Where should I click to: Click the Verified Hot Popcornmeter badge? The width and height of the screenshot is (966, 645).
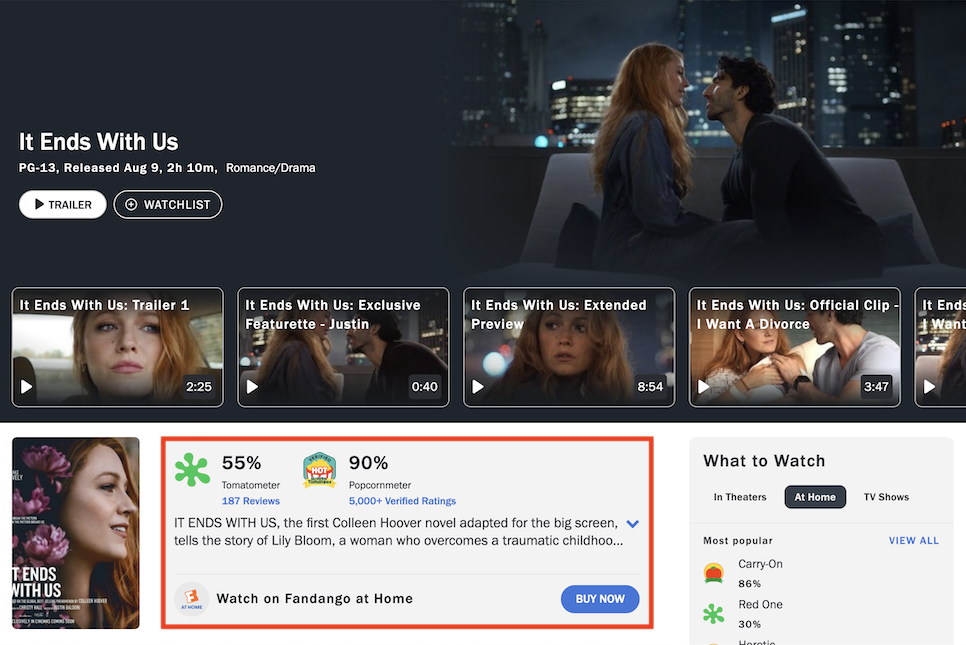coord(319,470)
